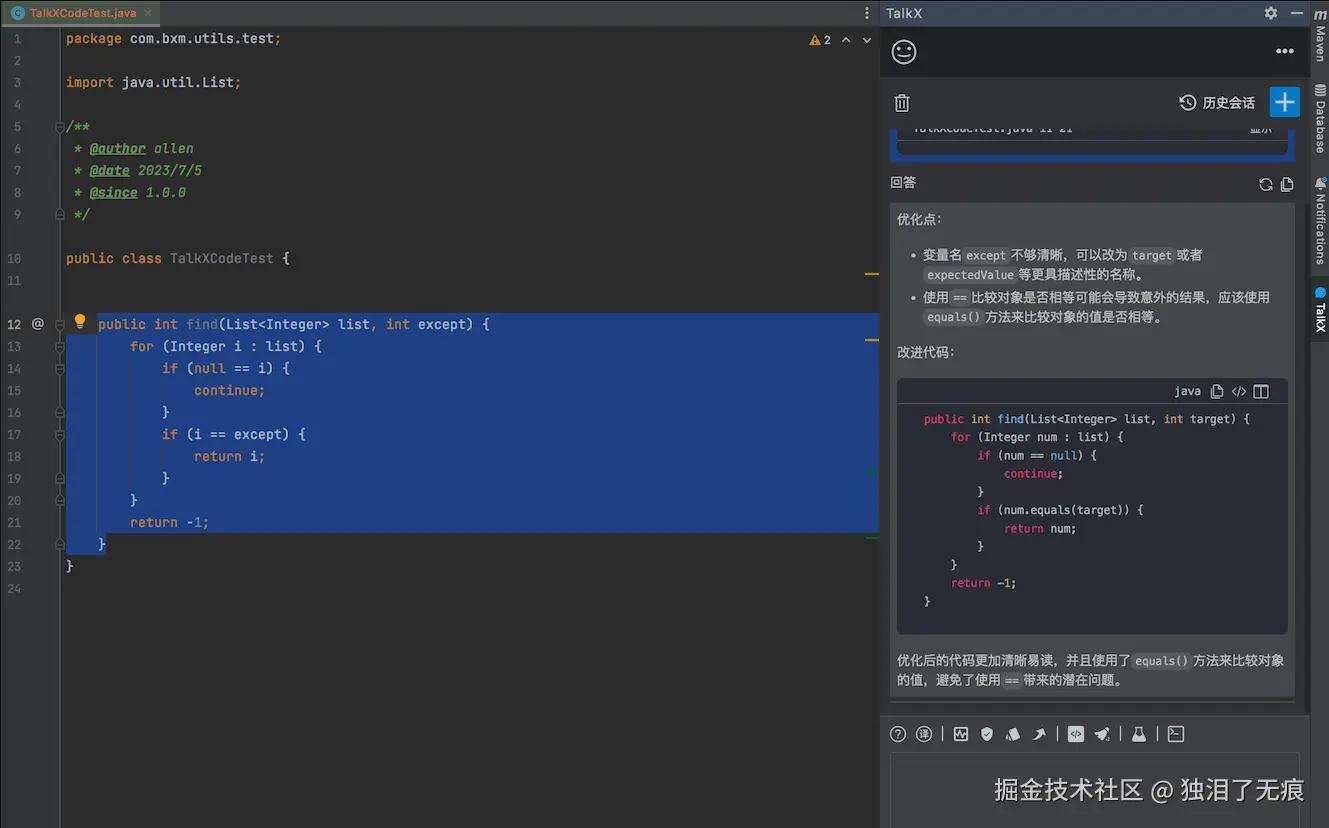The image size is (1329, 828).
Task: Click 'num.equals(target)' in the code block
Action: [1063, 510]
